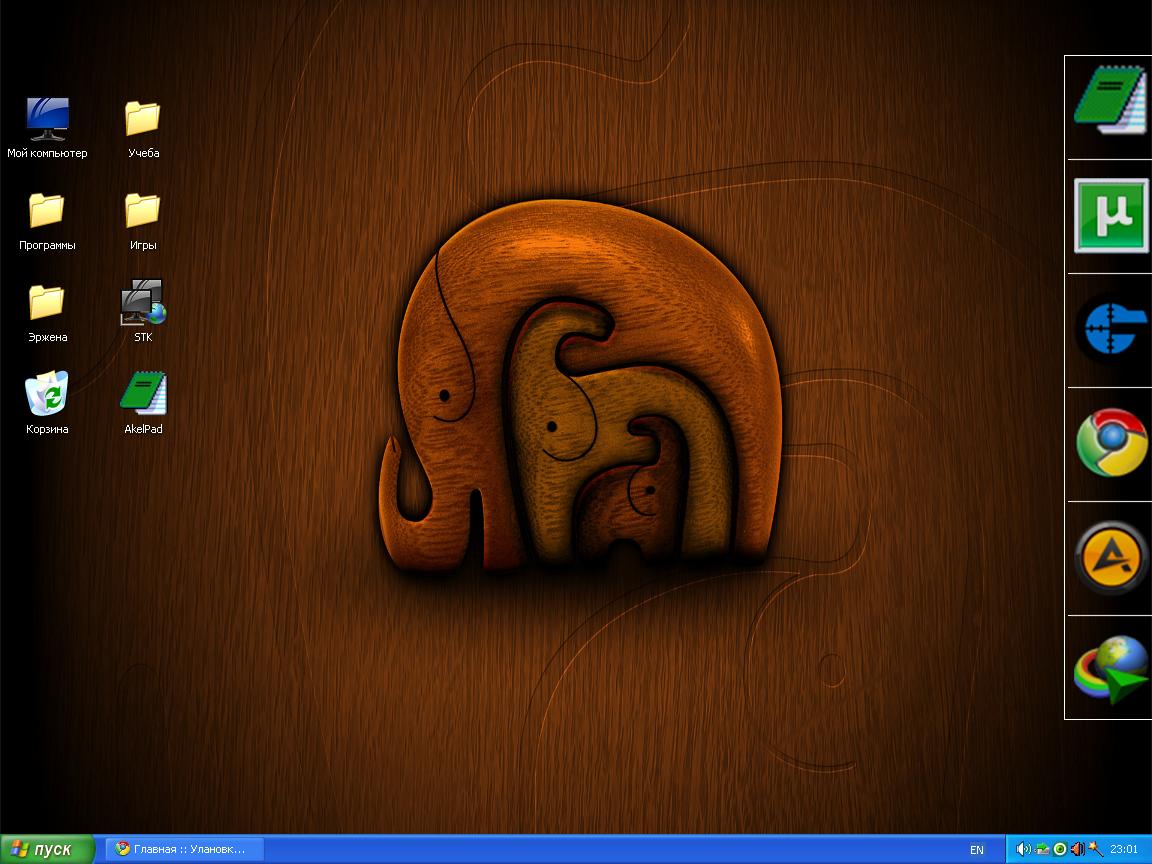1152x864 pixels.
Task: Open AkelPad from the right sidebar dock
Action: point(1110,100)
